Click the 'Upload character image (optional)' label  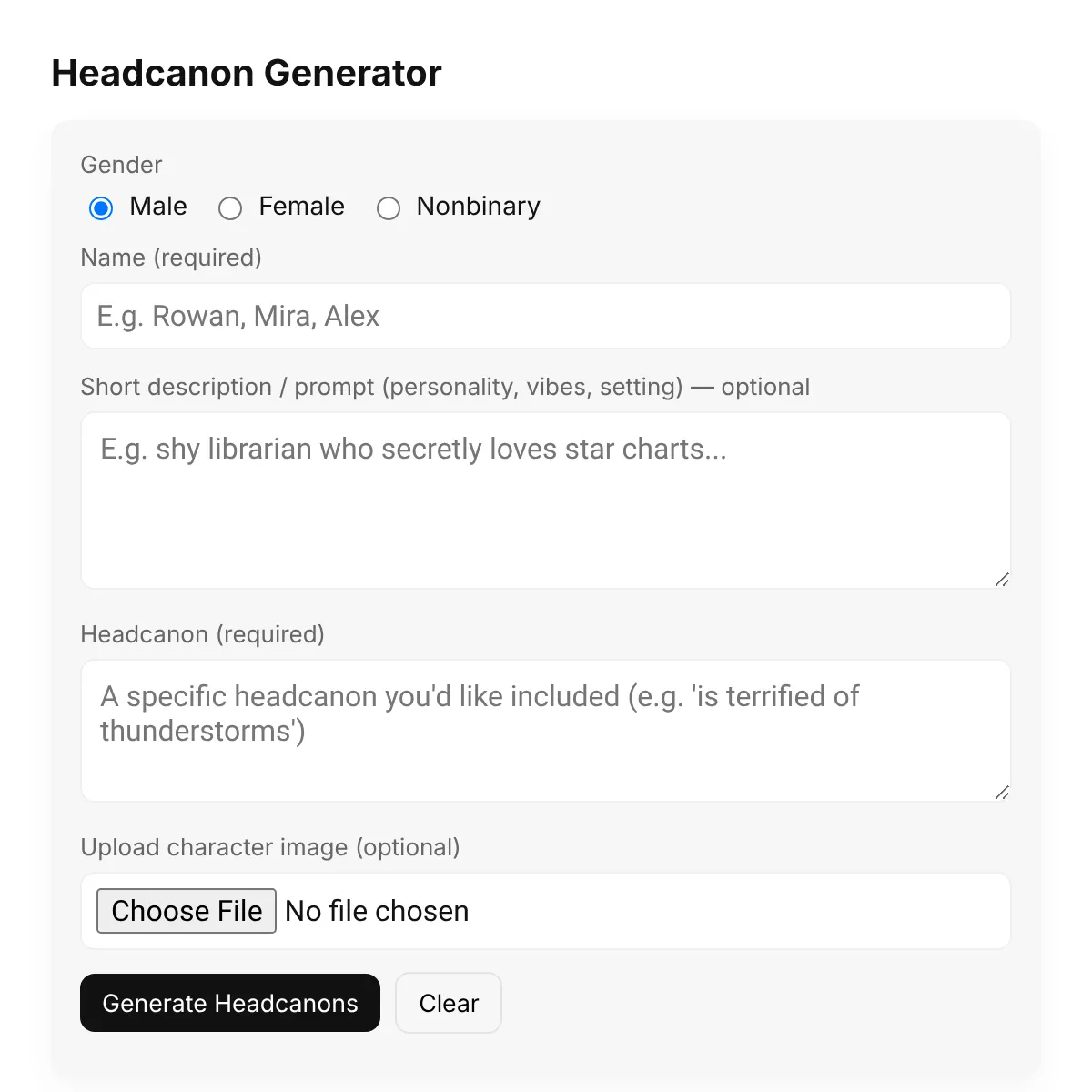(x=270, y=847)
